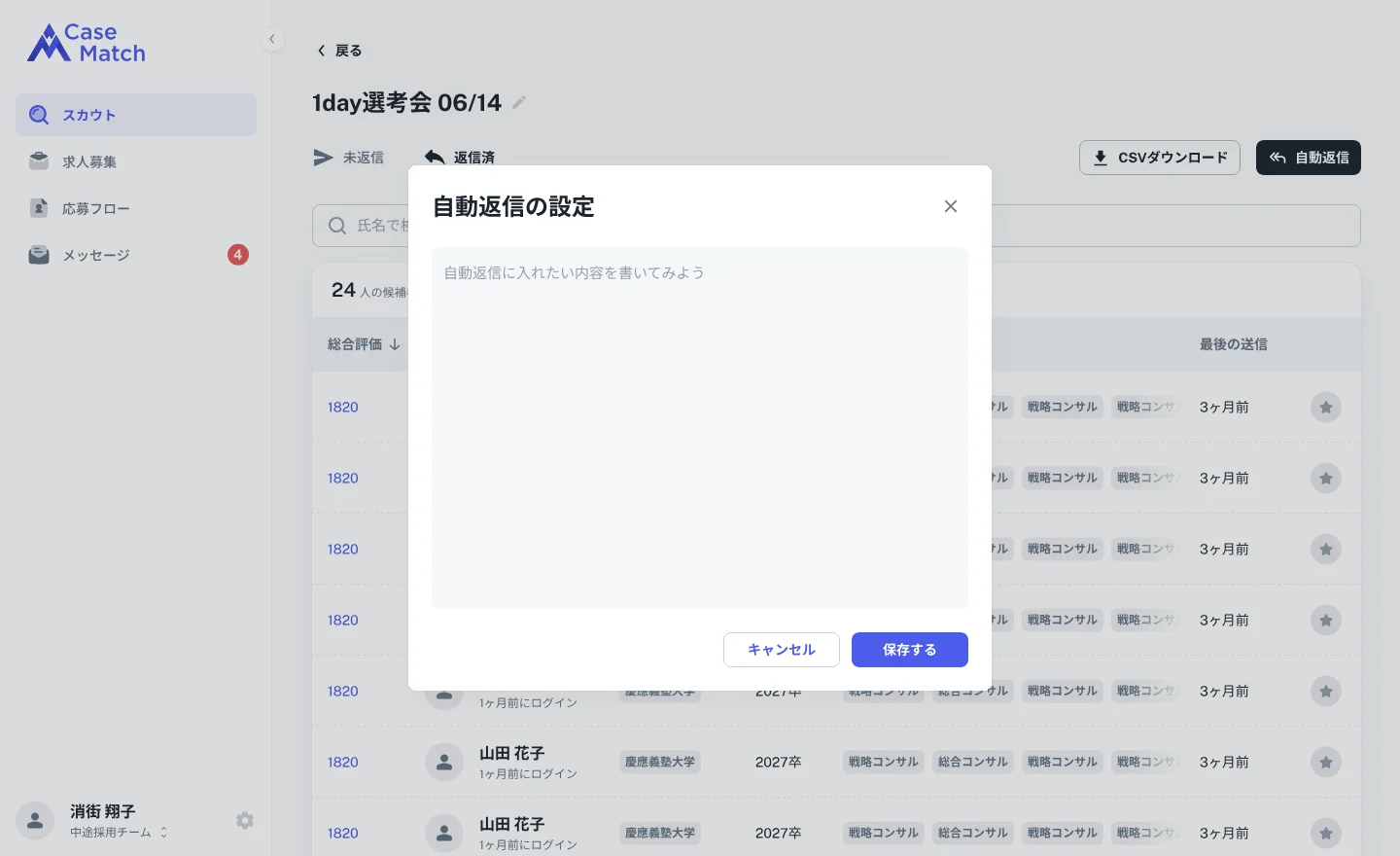This screenshot has width=1400, height=856.
Task: Switch to the 未返信 tab
Action: pos(349,158)
